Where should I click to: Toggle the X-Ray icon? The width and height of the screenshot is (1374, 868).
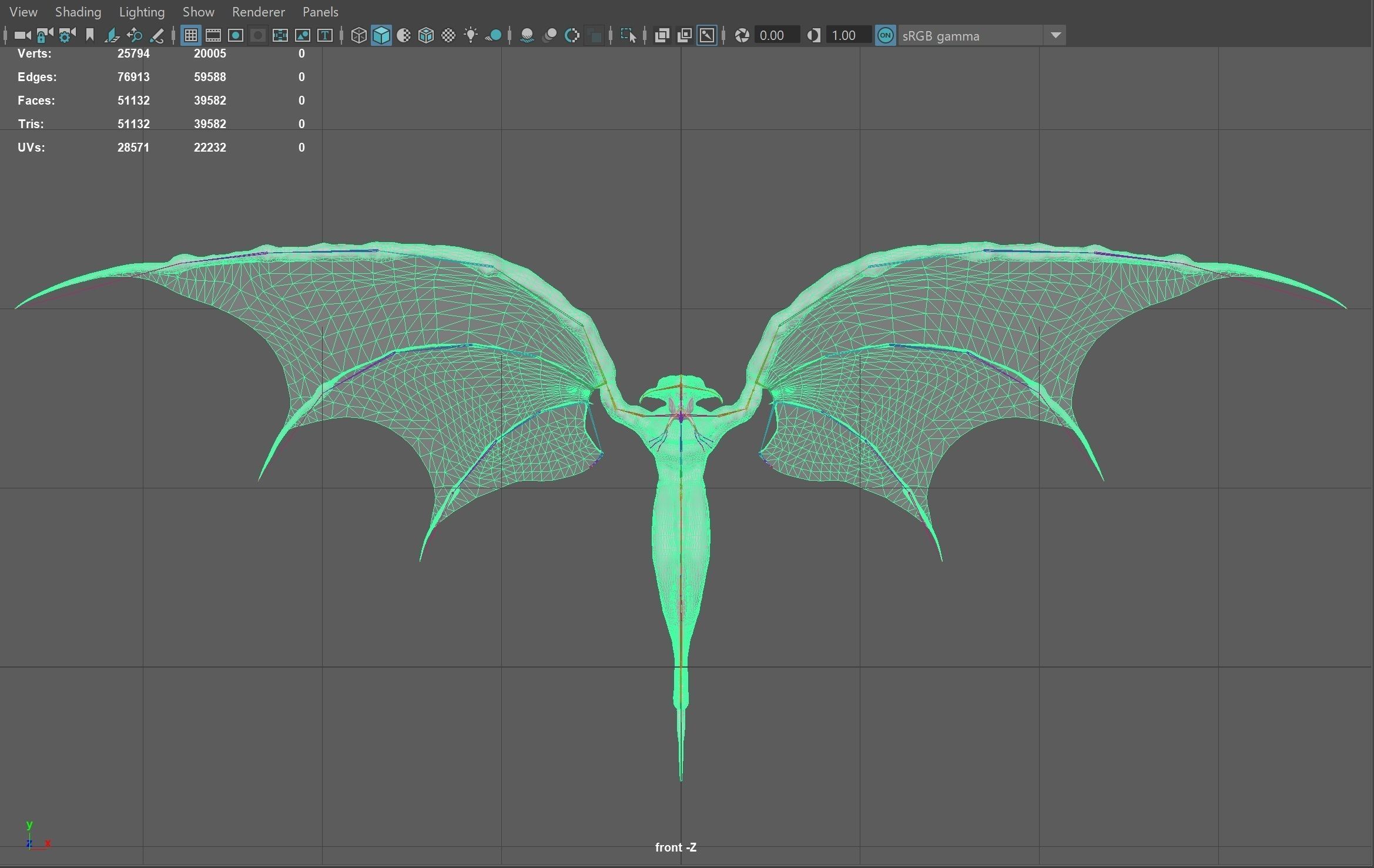(662, 36)
